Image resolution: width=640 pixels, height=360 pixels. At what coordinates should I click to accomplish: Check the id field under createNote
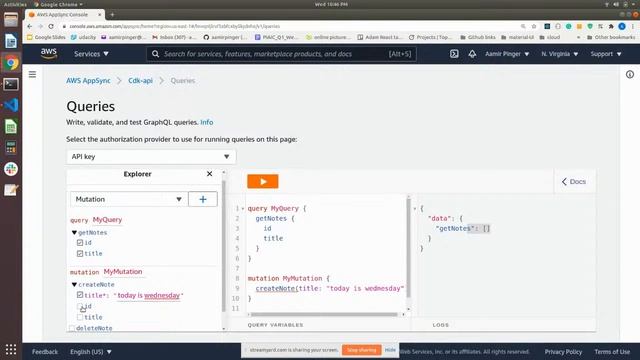click(80, 306)
